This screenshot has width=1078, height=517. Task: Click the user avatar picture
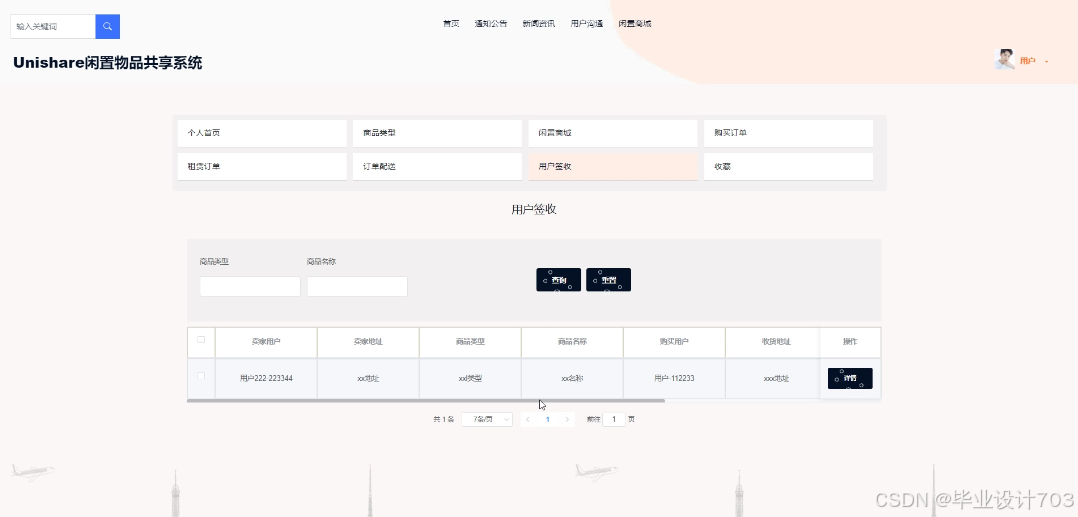pos(1004,60)
